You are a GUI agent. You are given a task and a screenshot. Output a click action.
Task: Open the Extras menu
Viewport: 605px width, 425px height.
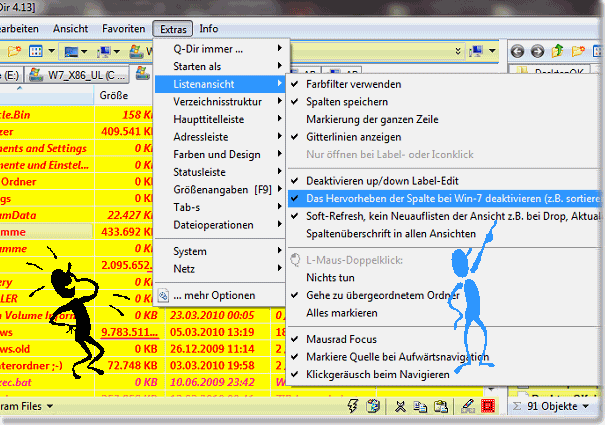[173, 29]
